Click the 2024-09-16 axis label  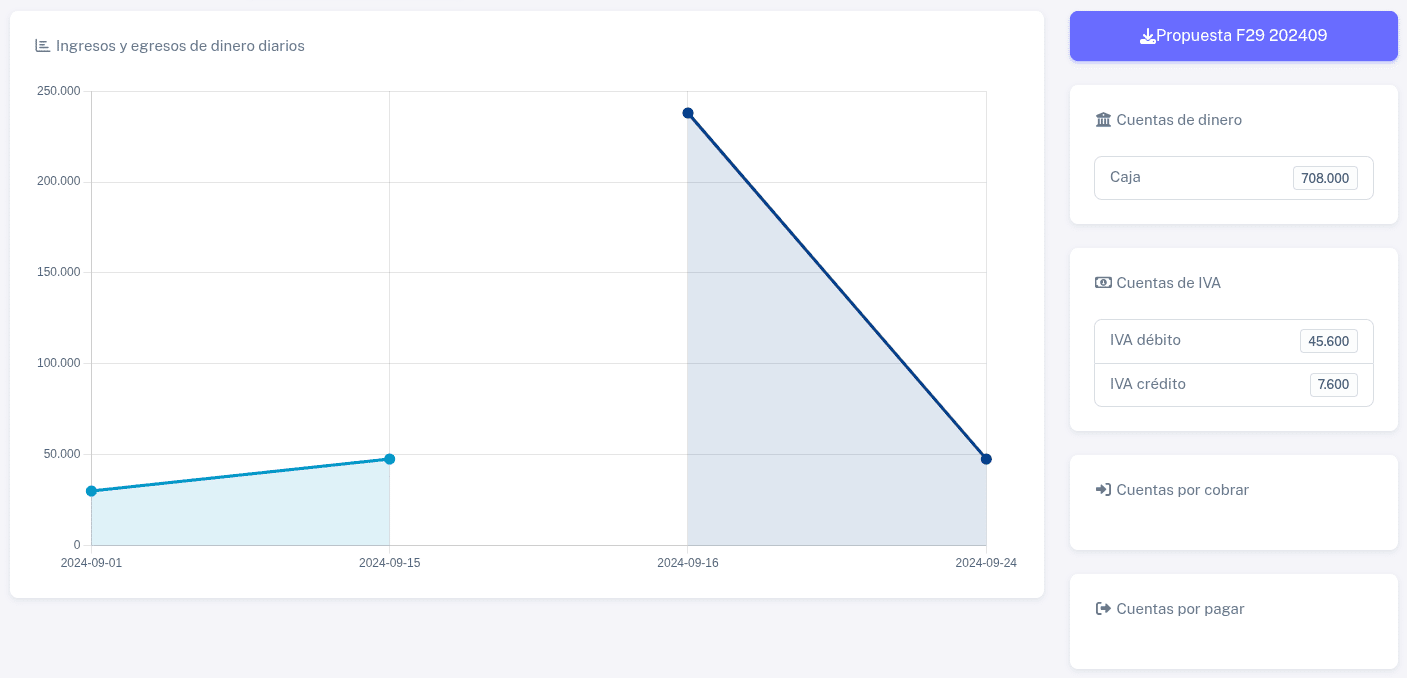point(687,562)
